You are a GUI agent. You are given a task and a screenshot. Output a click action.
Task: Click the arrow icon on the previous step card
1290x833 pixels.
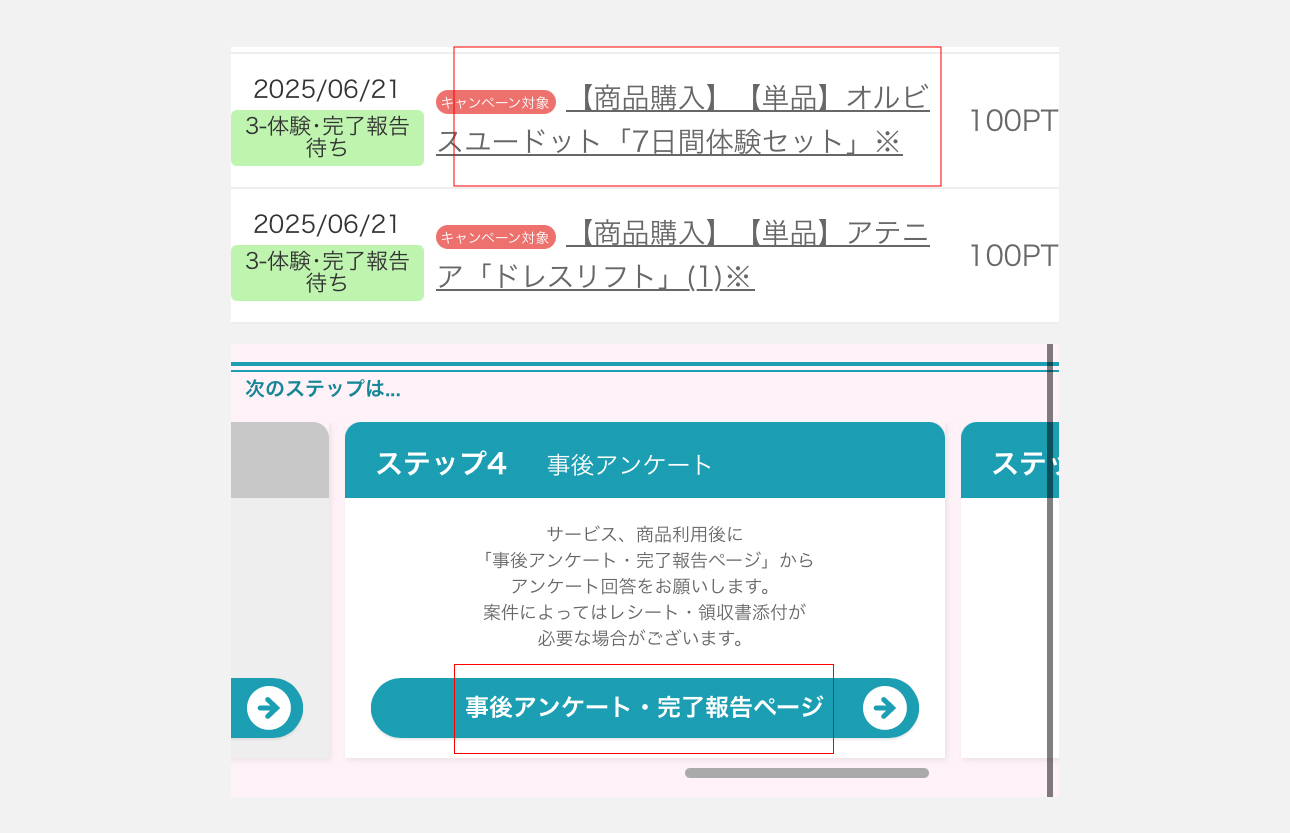pos(268,708)
